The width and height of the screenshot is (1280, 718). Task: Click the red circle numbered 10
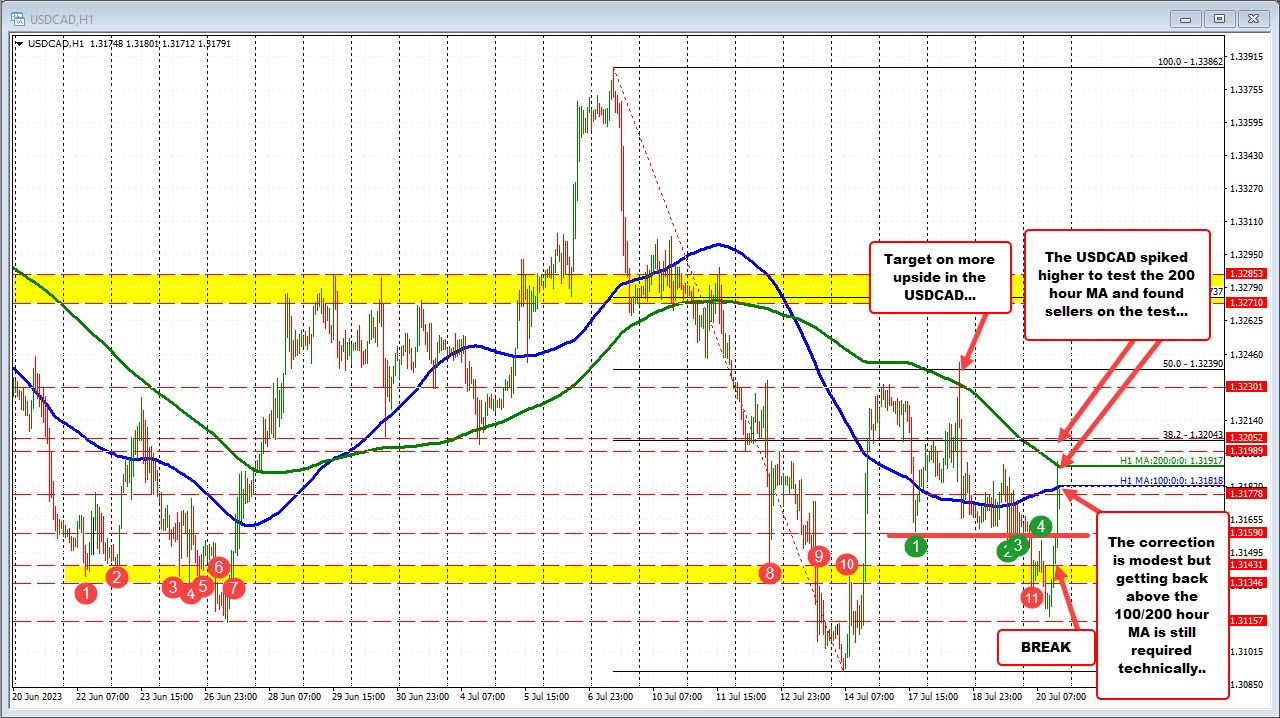(x=847, y=564)
